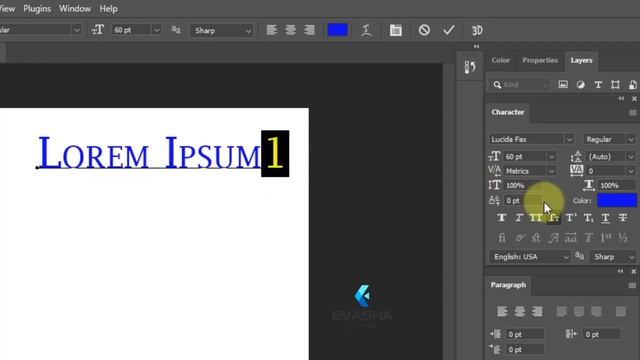Open the Sharp anti-aliasing dropdown in options bar
Screen dimensions: 640x360
point(222,31)
